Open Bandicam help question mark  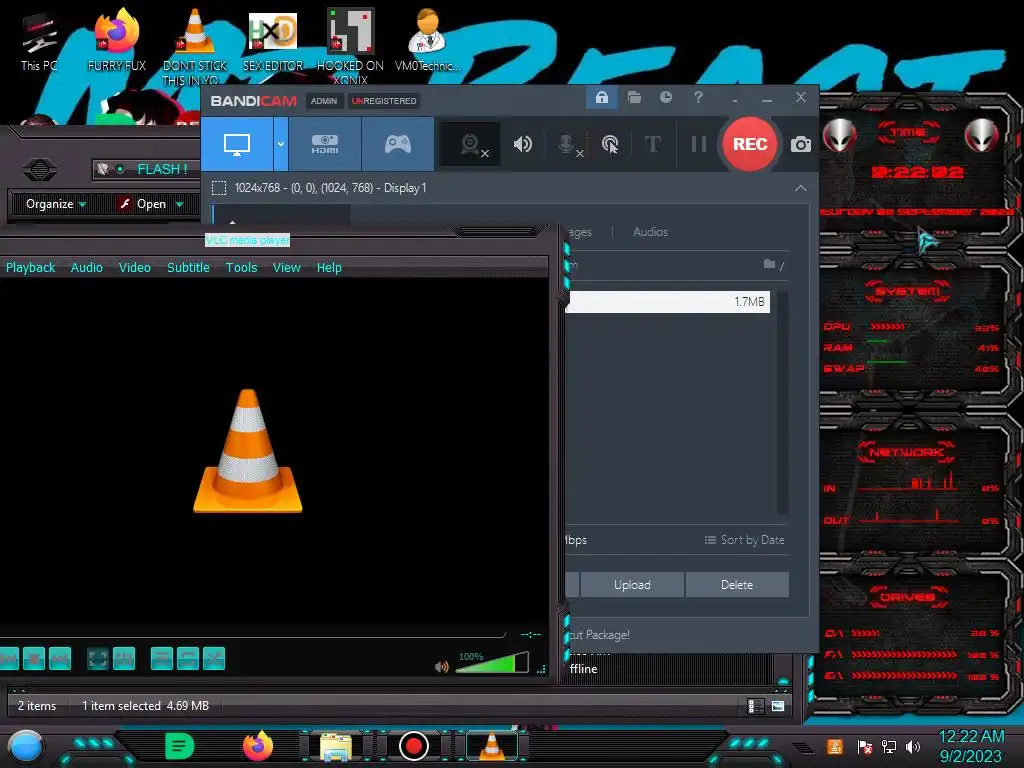pyautogui.click(x=698, y=97)
